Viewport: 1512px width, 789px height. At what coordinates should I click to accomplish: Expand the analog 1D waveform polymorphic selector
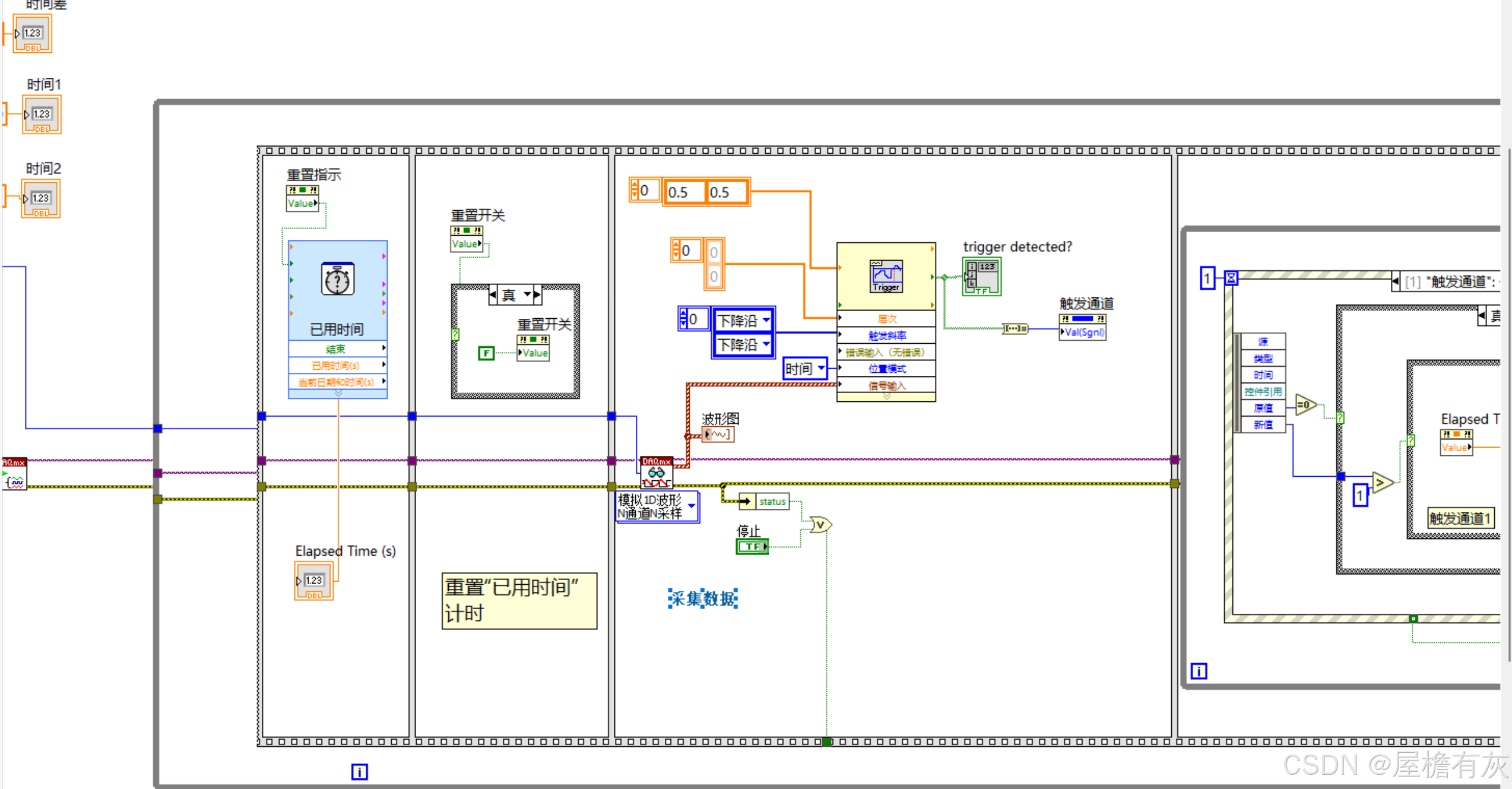692,506
